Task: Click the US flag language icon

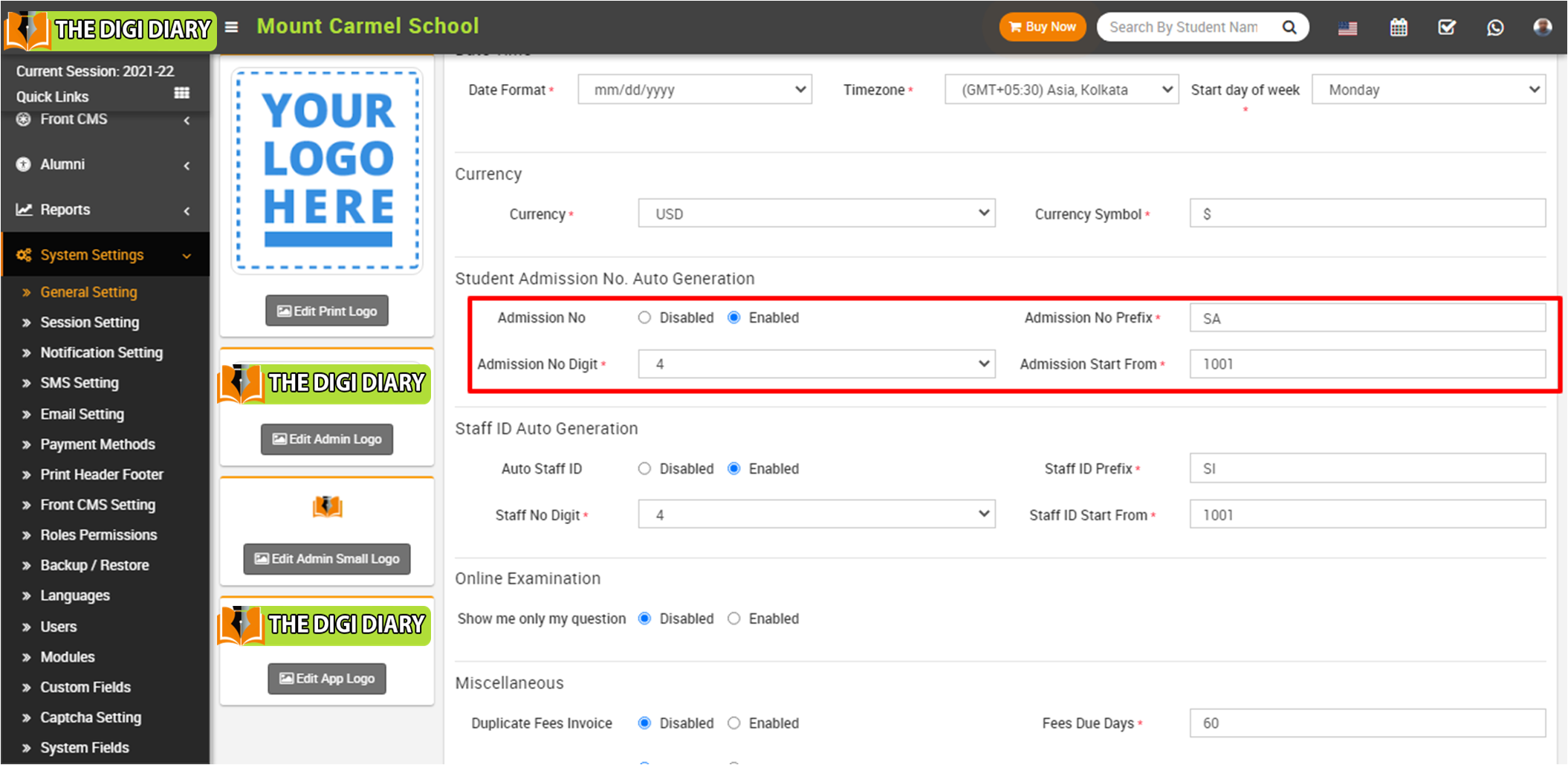Action: (x=1347, y=28)
